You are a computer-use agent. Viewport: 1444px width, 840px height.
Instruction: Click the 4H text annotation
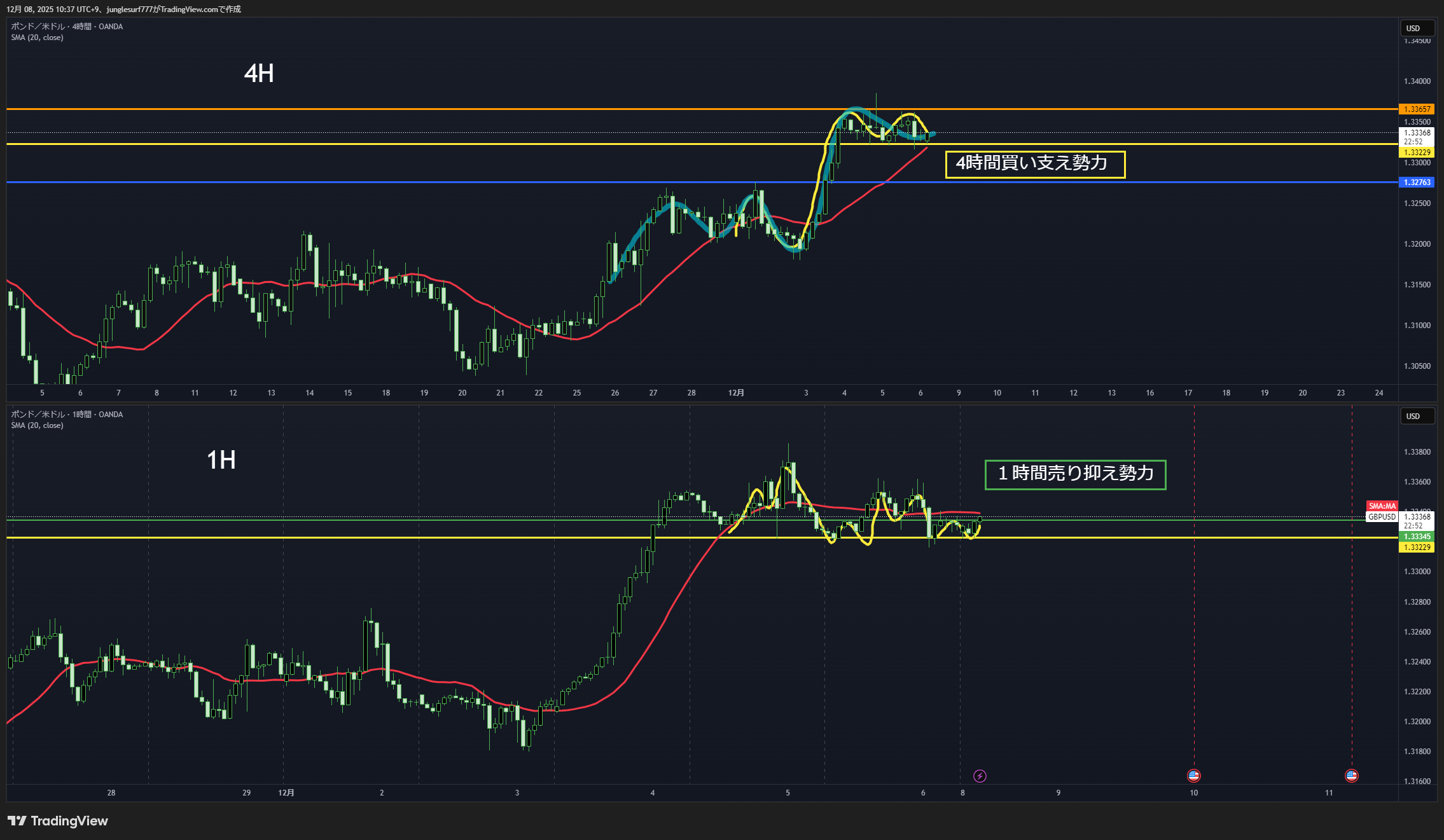point(259,74)
